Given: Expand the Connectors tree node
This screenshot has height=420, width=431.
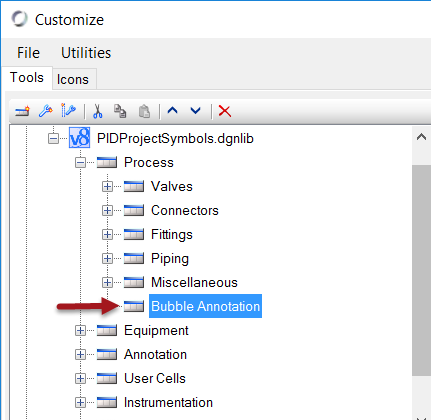Looking at the screenshot, I should coord(107,210).
